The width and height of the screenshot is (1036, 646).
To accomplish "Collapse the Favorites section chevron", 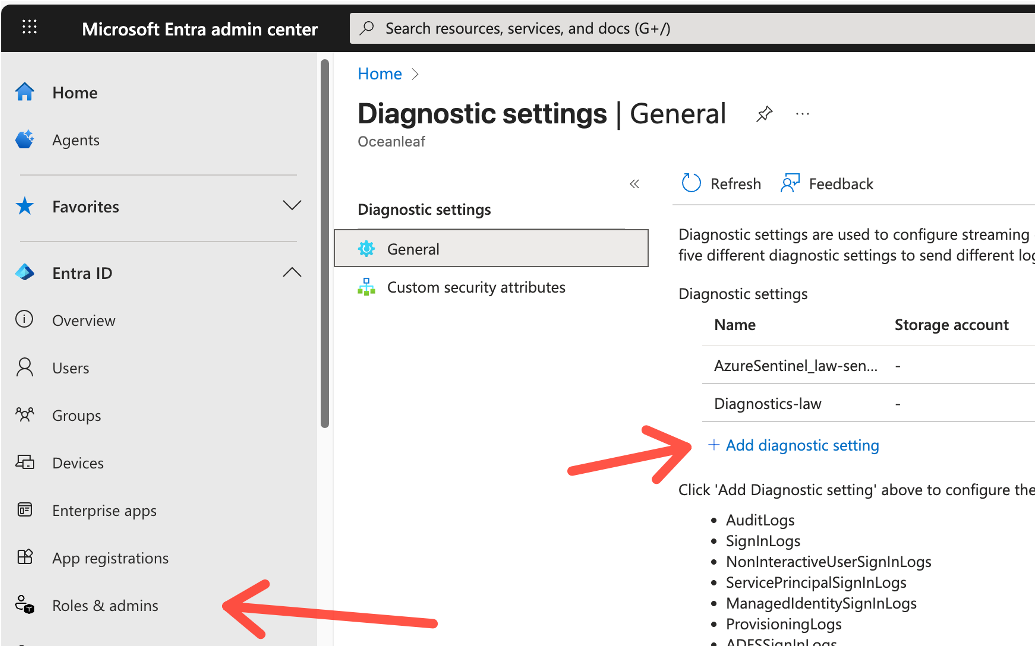I will 291,206.
